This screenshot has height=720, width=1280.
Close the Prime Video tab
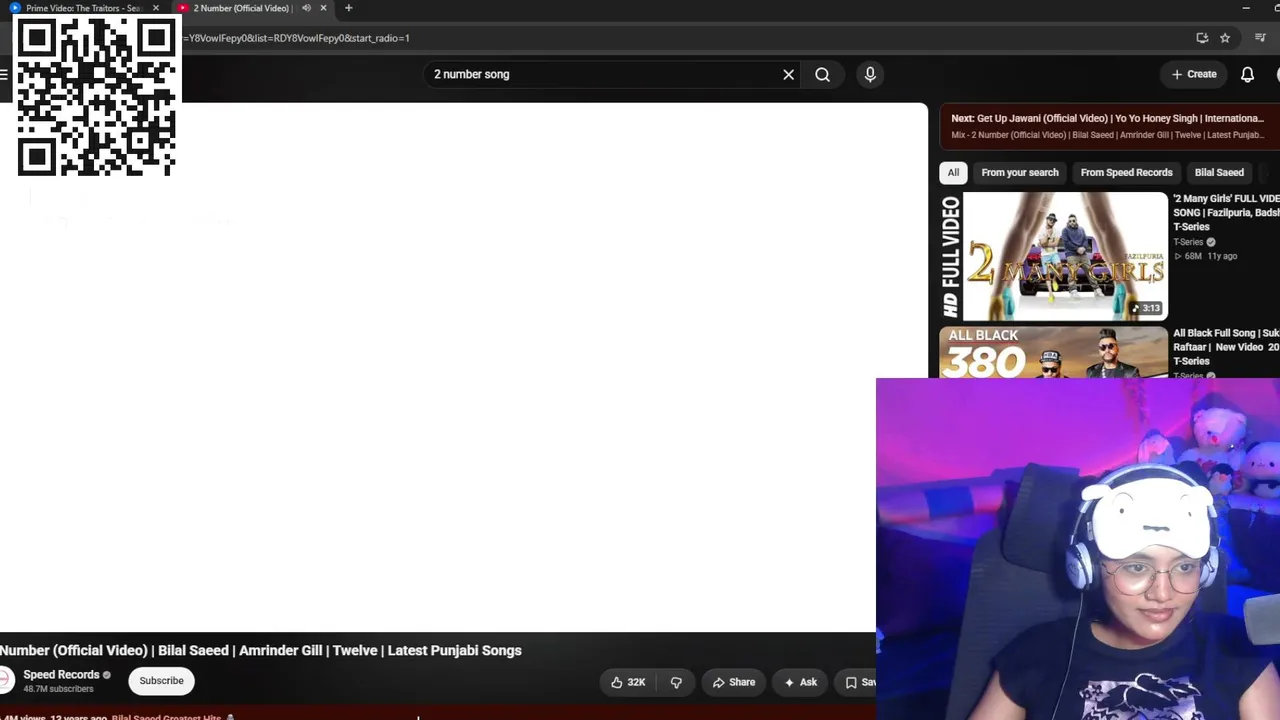(x=155, y=8)
